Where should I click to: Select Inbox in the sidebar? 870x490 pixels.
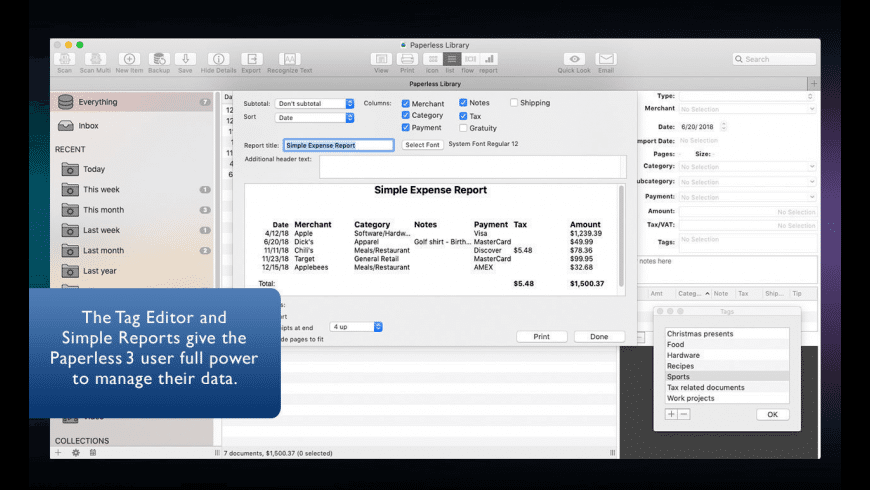(x=88, y=126)
